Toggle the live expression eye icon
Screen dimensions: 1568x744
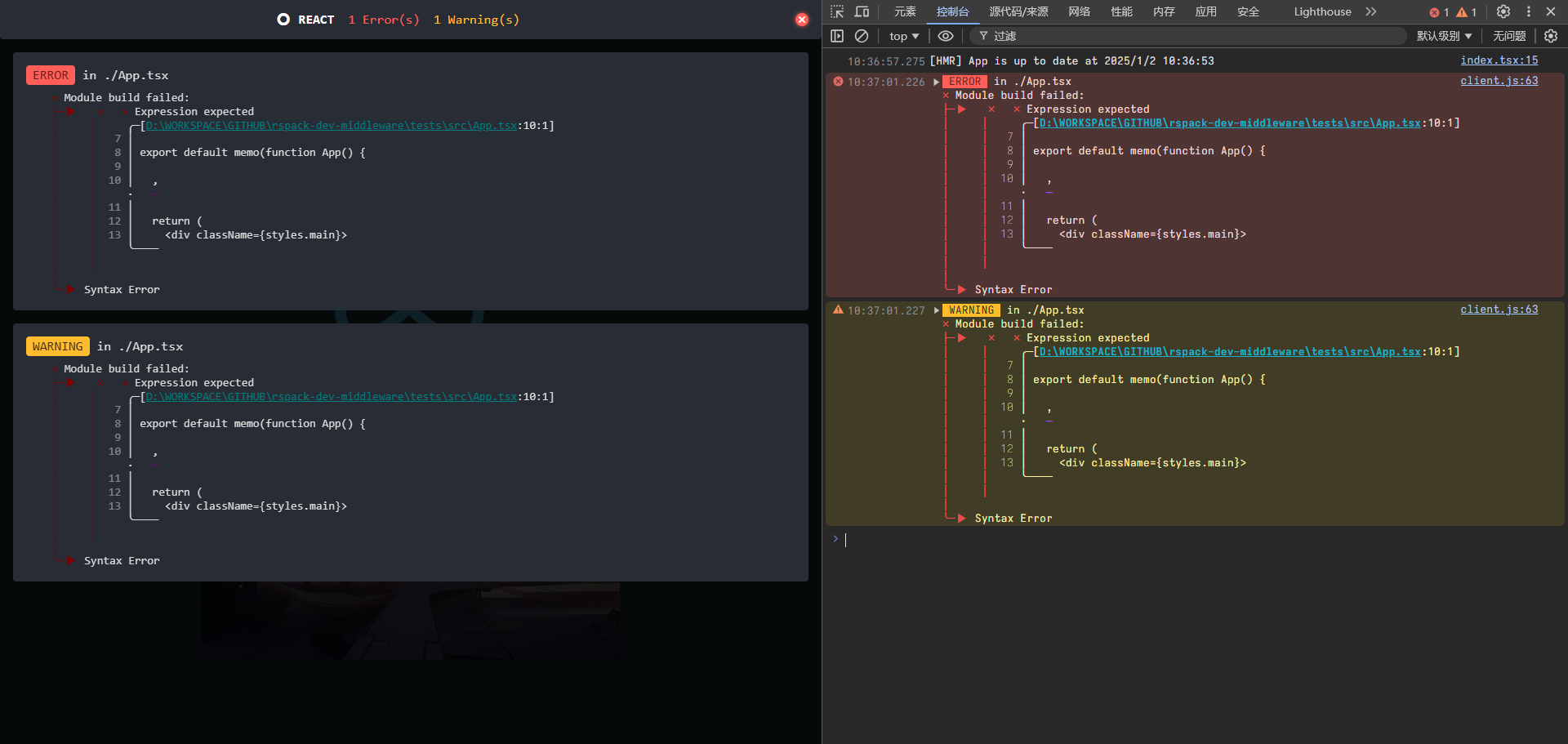coord(946,36)
